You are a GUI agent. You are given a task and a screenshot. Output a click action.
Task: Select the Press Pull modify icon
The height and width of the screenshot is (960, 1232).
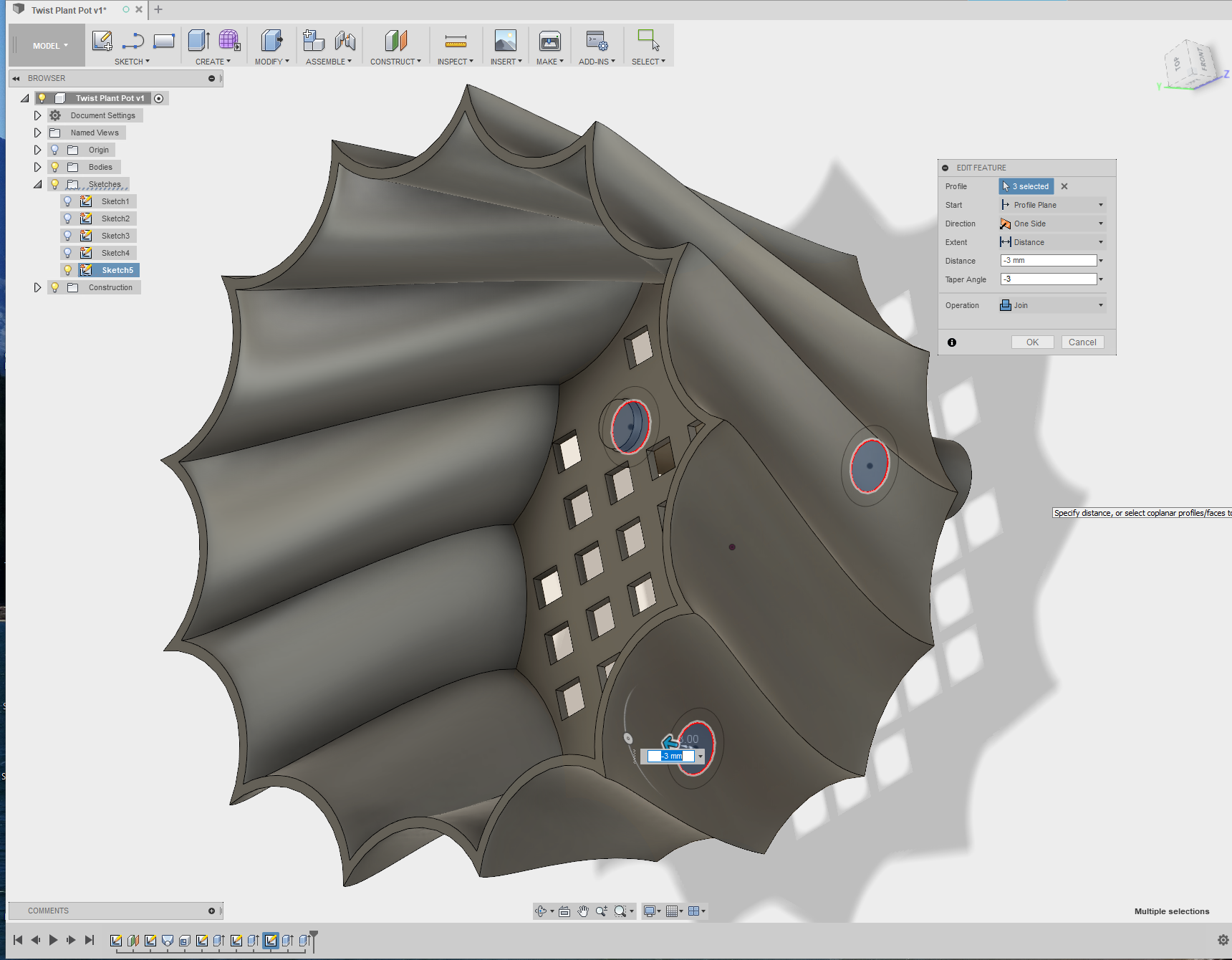271,41
